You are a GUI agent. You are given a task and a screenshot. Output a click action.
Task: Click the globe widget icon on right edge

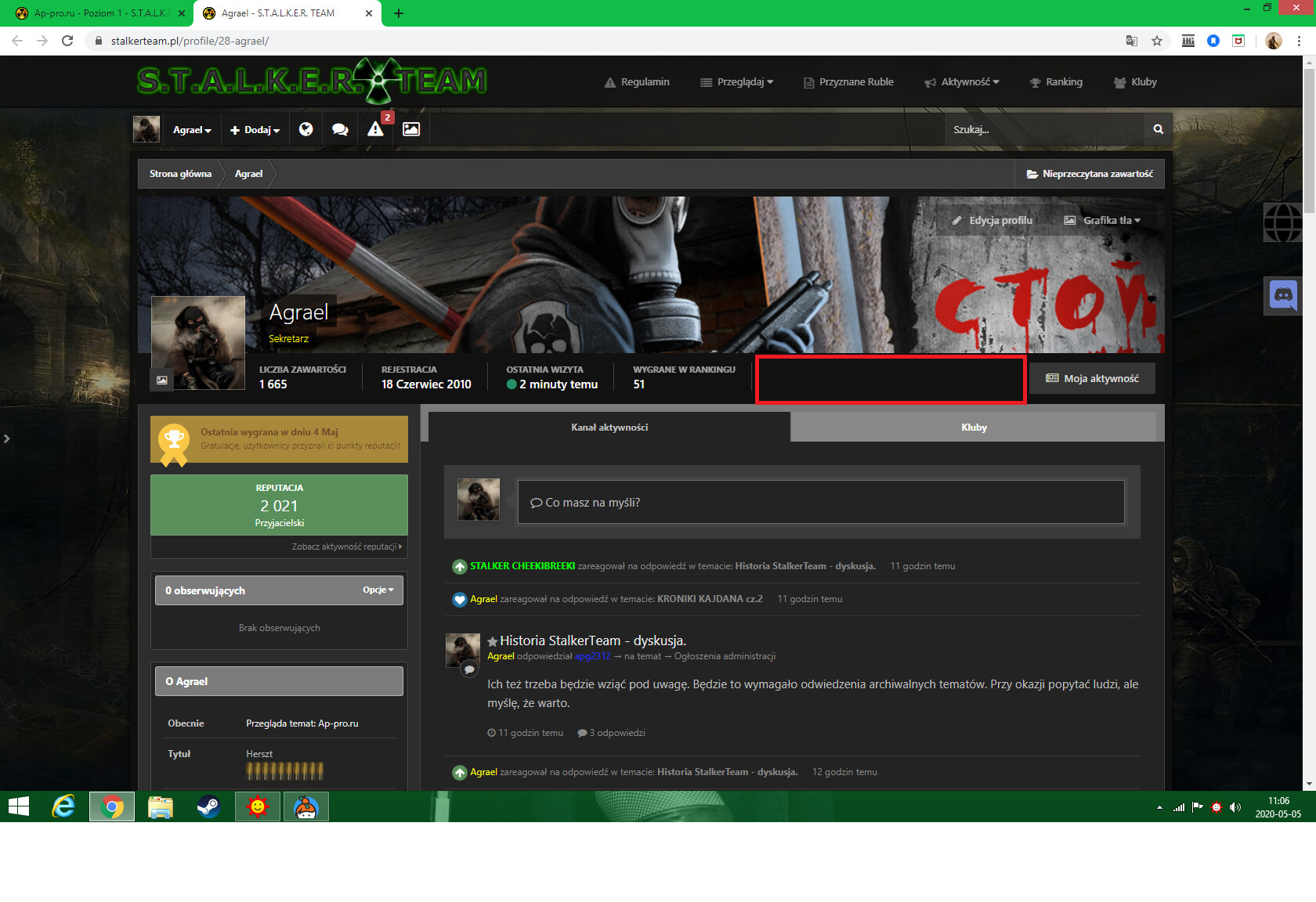tap(1283, 222)
